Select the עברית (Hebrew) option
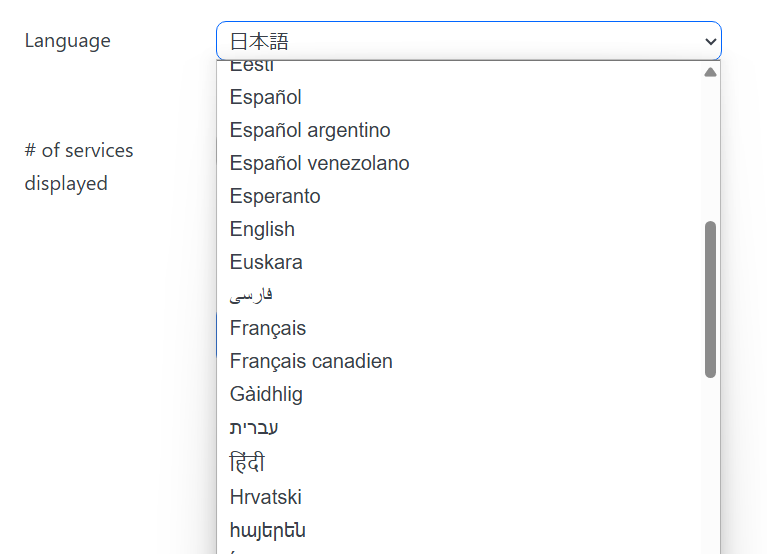This screenshot has height=554, width=767. (x=254, y=428)
